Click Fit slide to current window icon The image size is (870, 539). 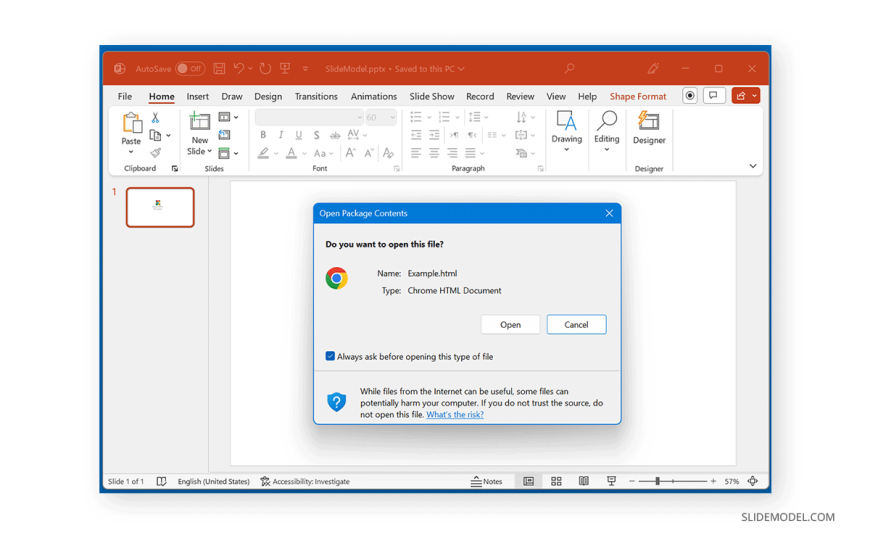pos(753,482)
